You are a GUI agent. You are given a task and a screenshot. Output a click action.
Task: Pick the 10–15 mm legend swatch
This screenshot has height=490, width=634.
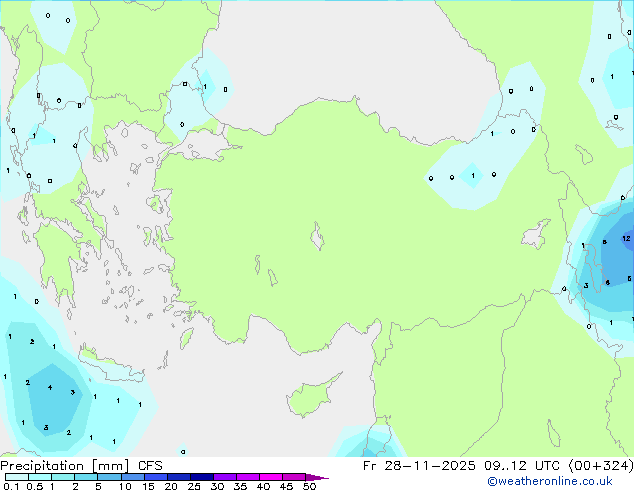coord(133,477)
